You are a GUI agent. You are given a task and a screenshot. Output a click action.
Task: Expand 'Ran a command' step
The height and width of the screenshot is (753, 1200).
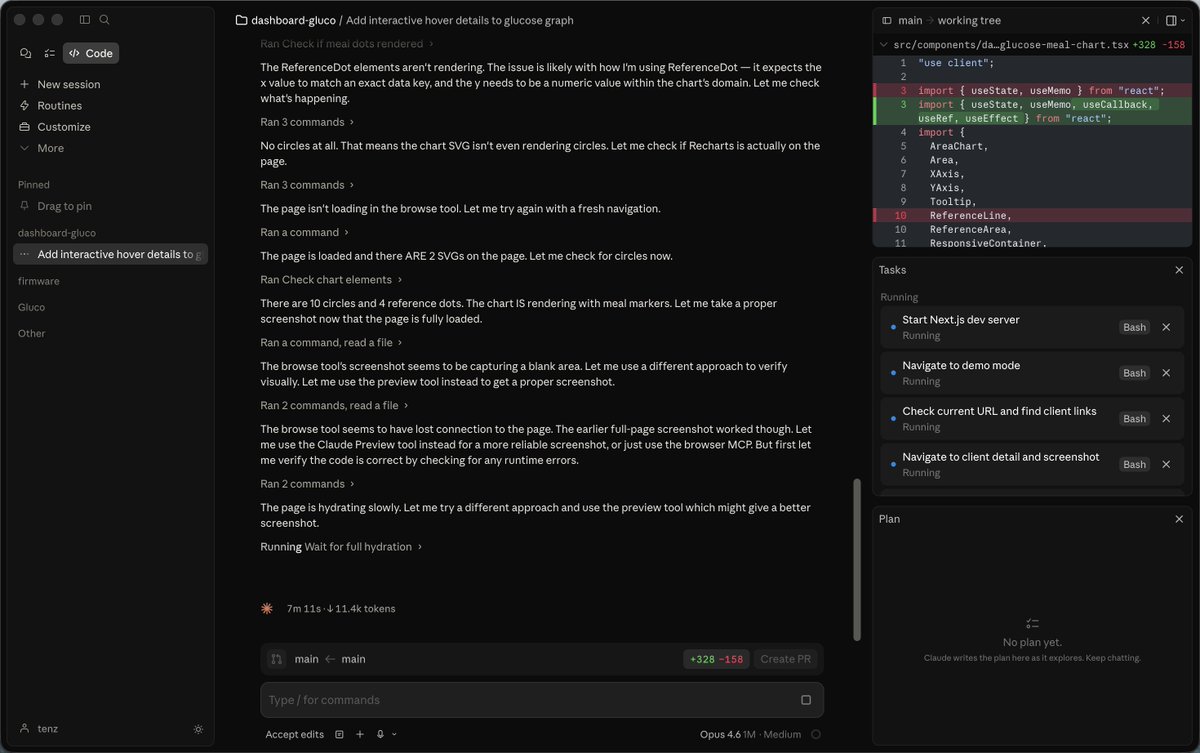click(305, 232)
